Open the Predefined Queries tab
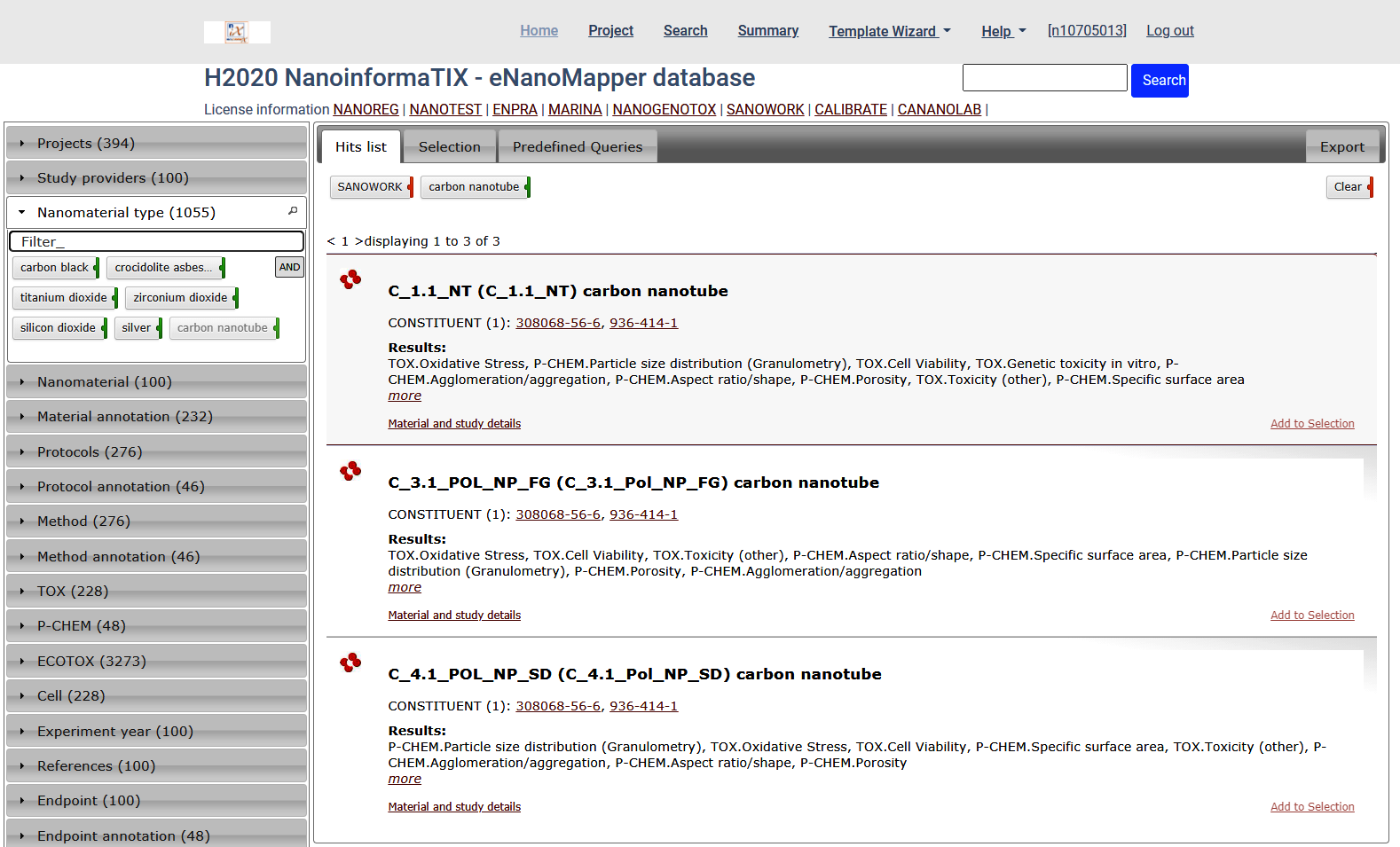The width and height of the screenshot is (1400, 847). point(577,147)
